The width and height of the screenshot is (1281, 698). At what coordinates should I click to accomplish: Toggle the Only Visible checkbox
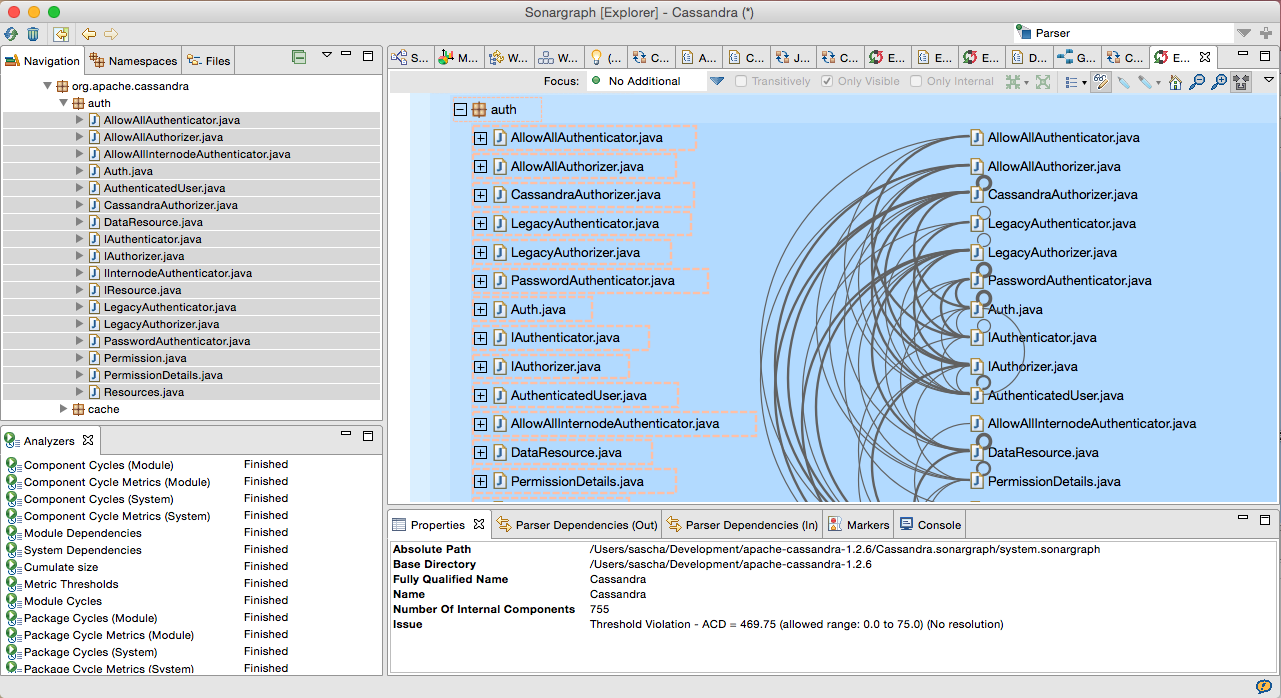(827, 82)
